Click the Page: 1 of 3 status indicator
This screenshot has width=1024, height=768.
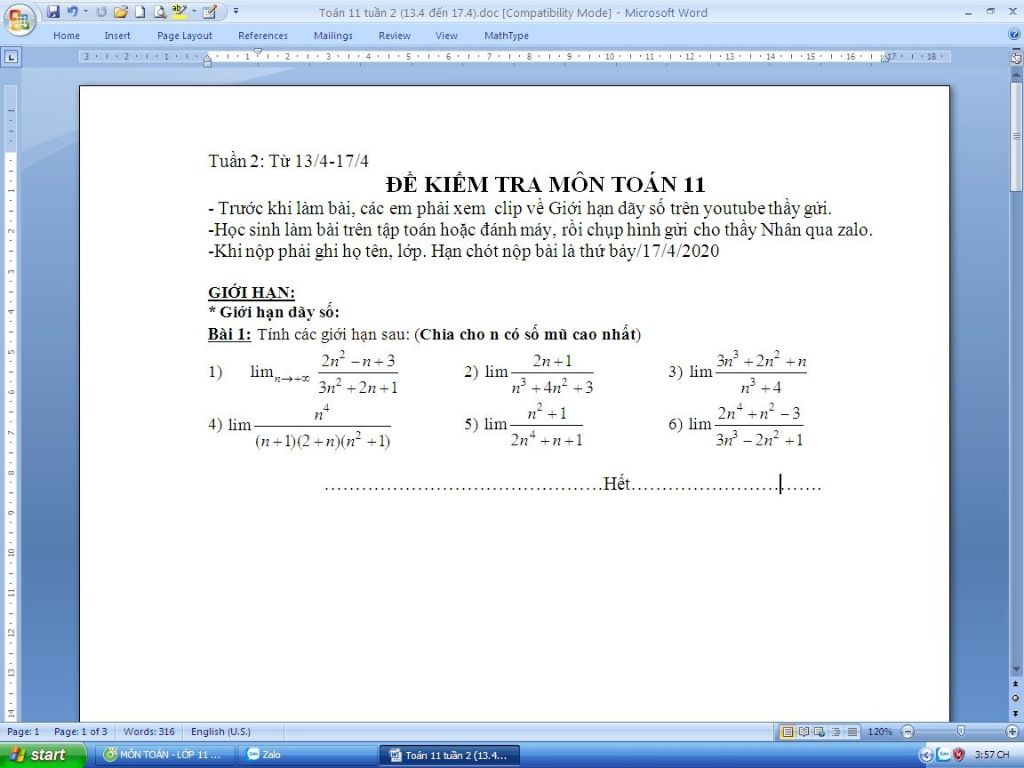(80, 731)
